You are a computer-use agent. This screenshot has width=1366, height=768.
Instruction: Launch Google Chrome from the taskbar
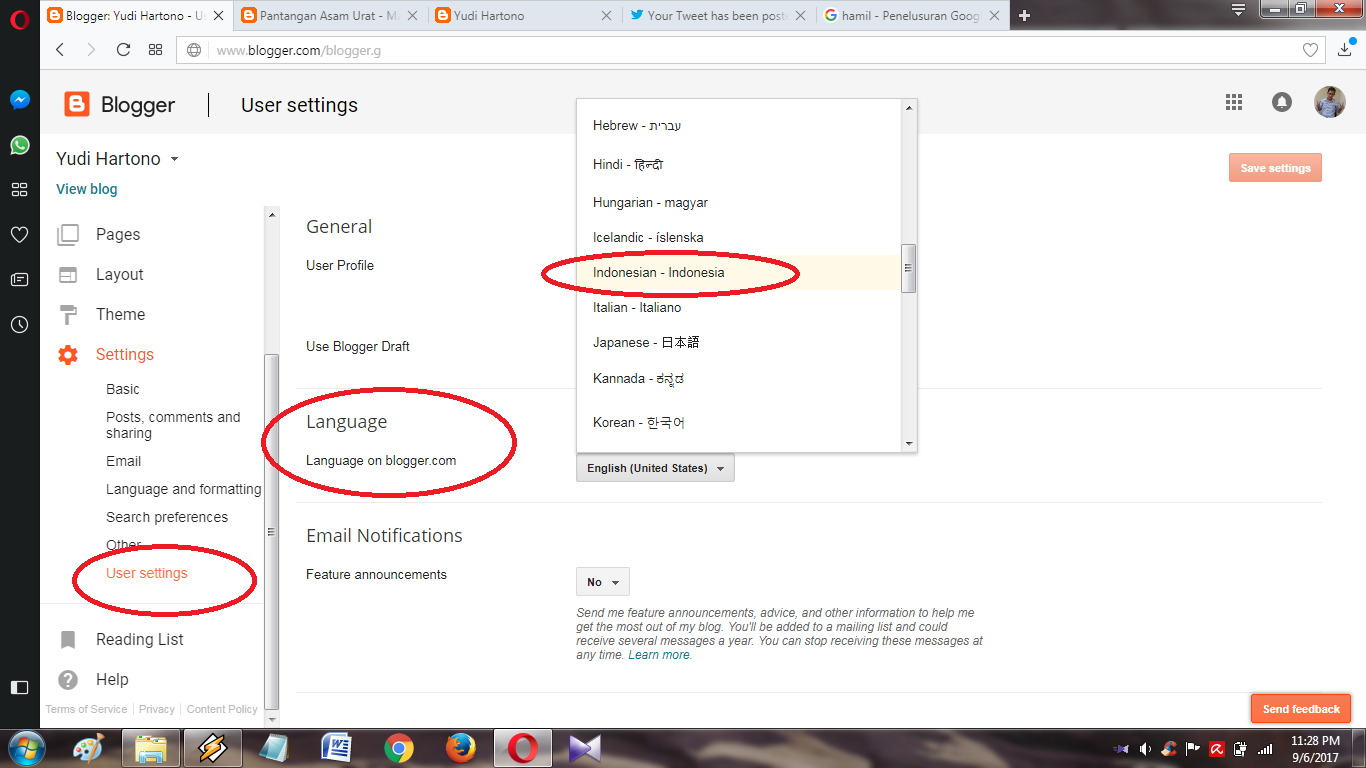[399, 748]
